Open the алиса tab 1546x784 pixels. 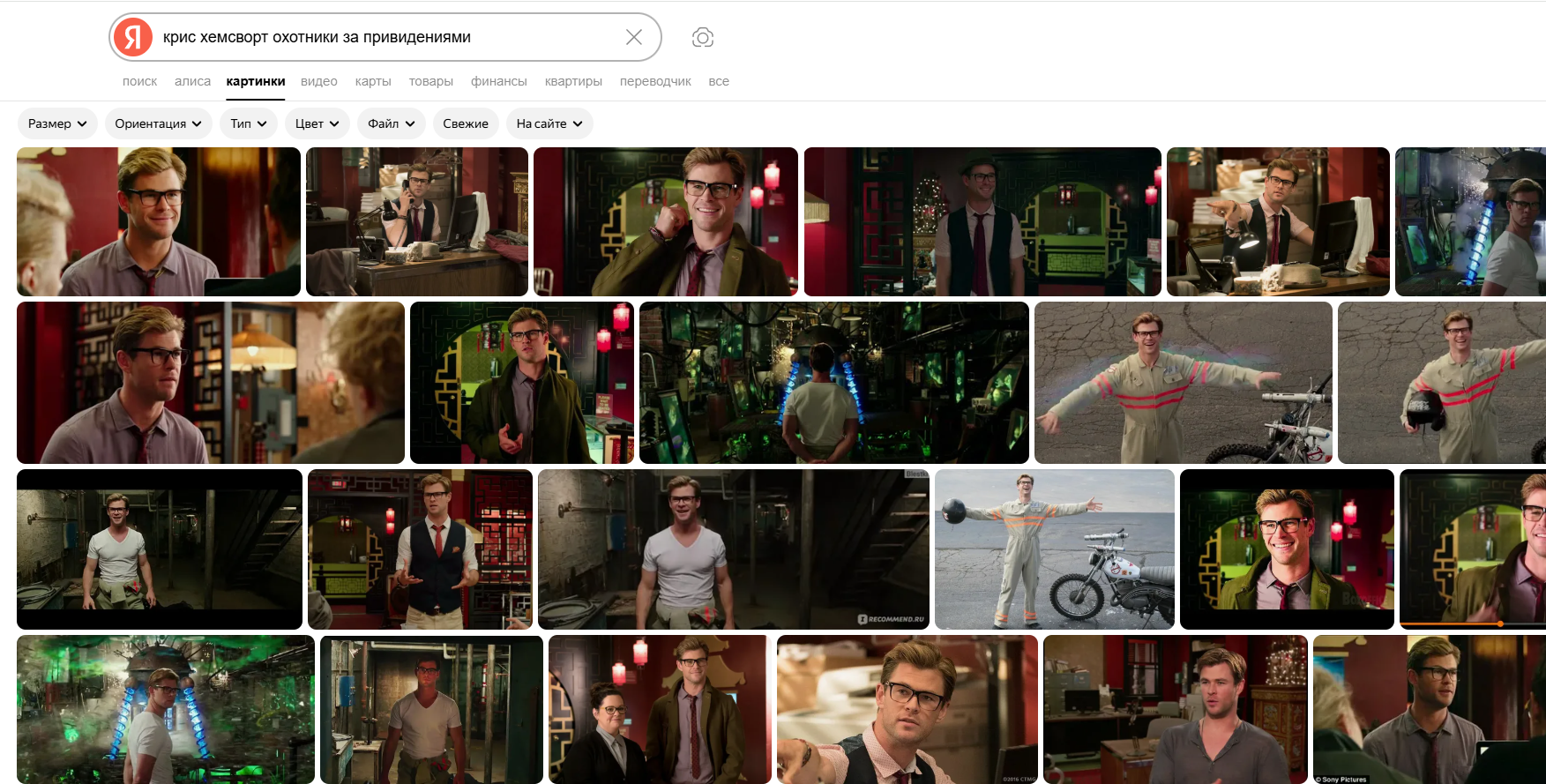click(192, 81)
